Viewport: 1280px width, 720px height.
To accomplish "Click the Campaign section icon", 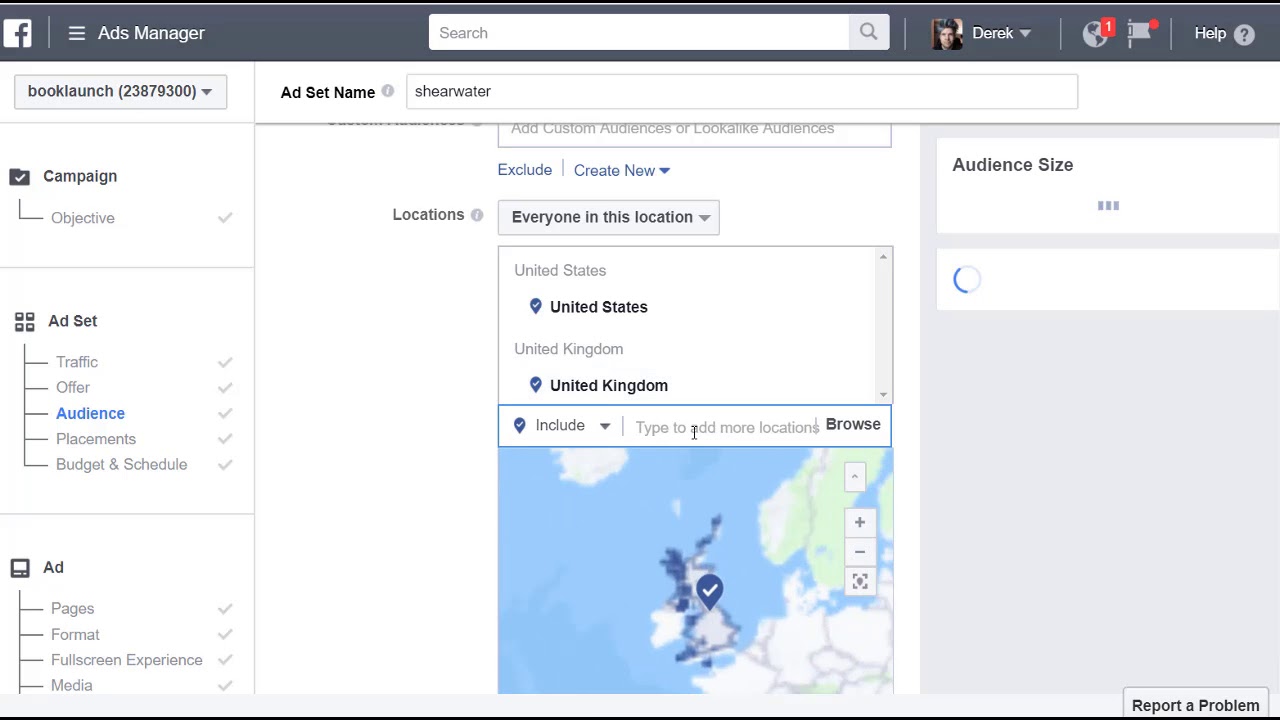I will coord(20,177).
